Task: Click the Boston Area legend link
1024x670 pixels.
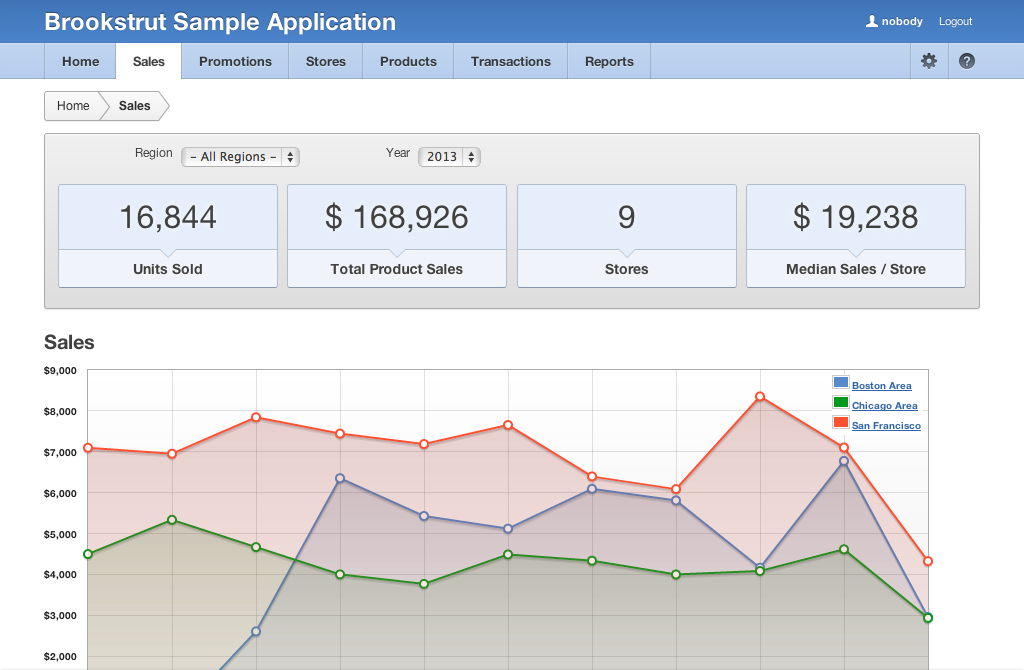Action: coord(881,386)
